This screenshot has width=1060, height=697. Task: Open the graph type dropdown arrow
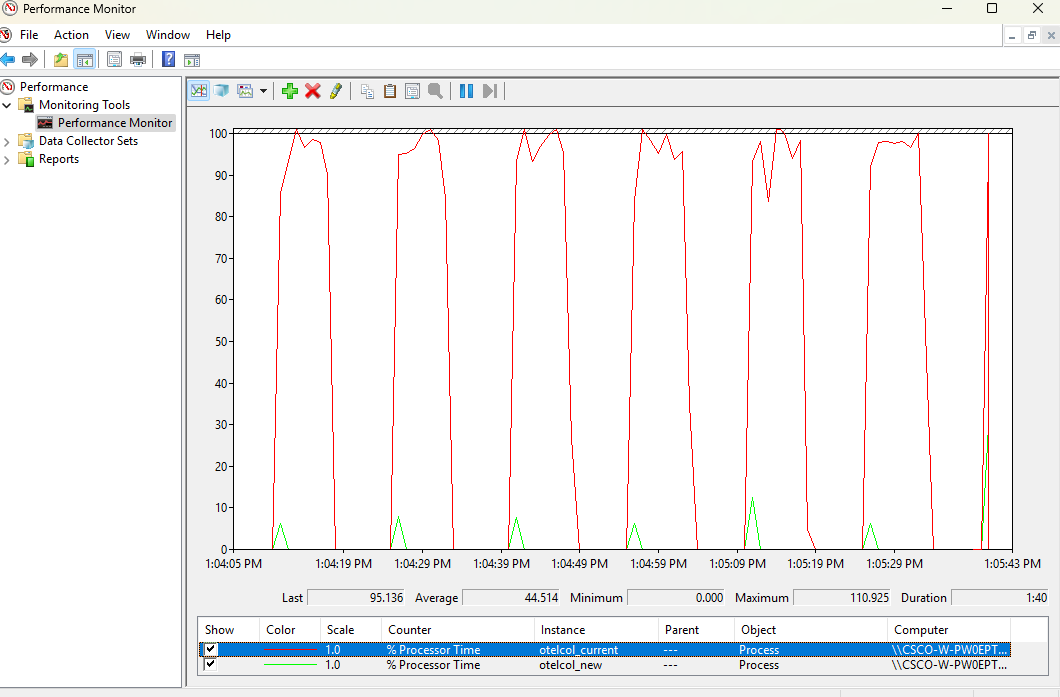(x=263, y=91)
